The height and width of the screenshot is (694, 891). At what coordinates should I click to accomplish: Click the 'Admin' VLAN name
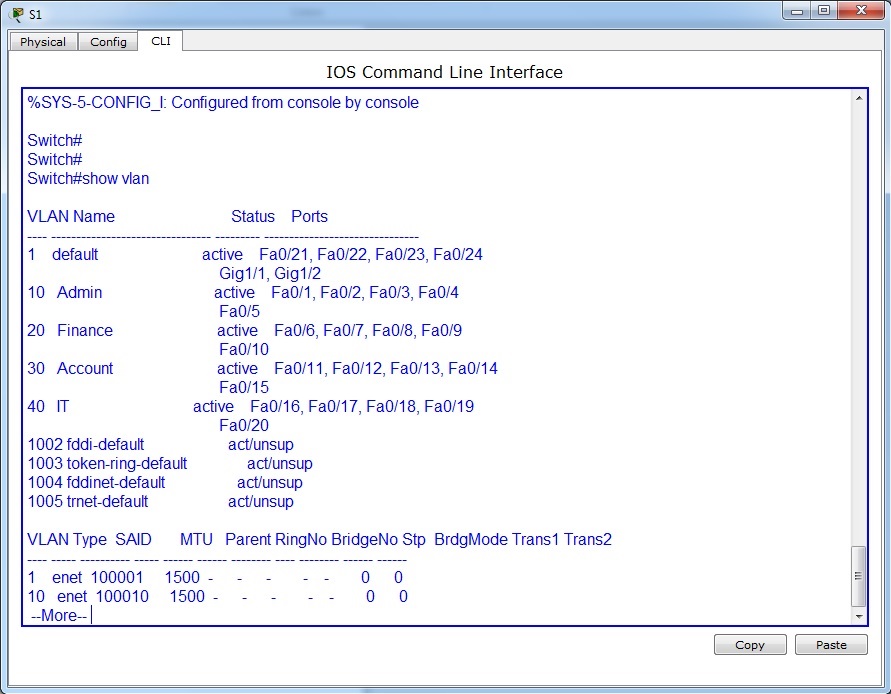(80, 292)
